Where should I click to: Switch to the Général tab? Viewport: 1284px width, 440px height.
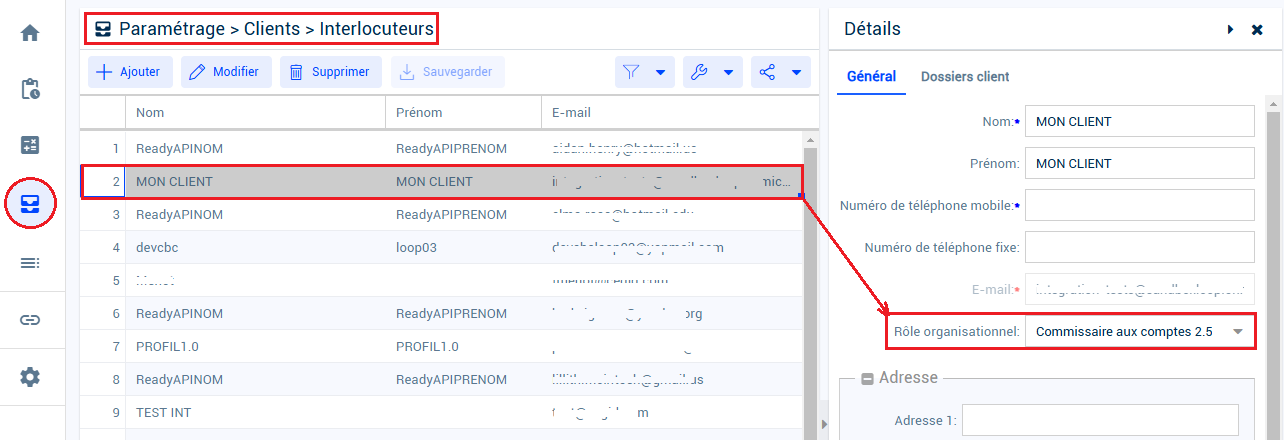click(x=871, y=76)
